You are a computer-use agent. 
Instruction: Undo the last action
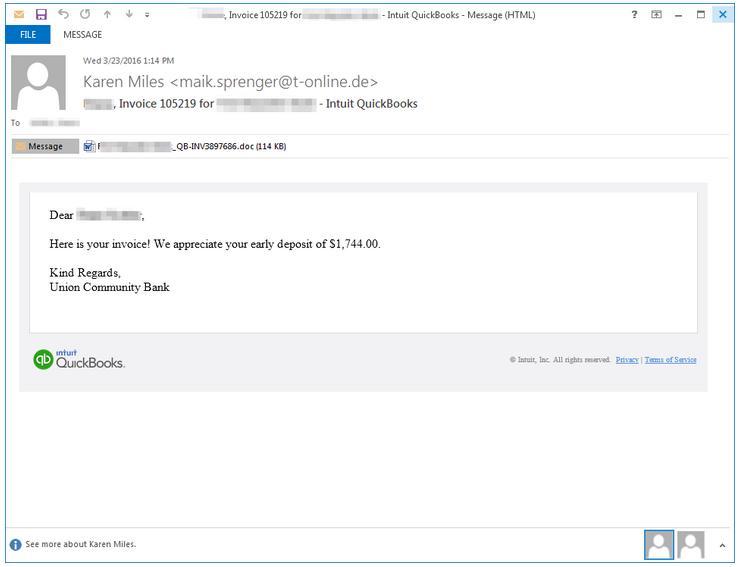64,15
